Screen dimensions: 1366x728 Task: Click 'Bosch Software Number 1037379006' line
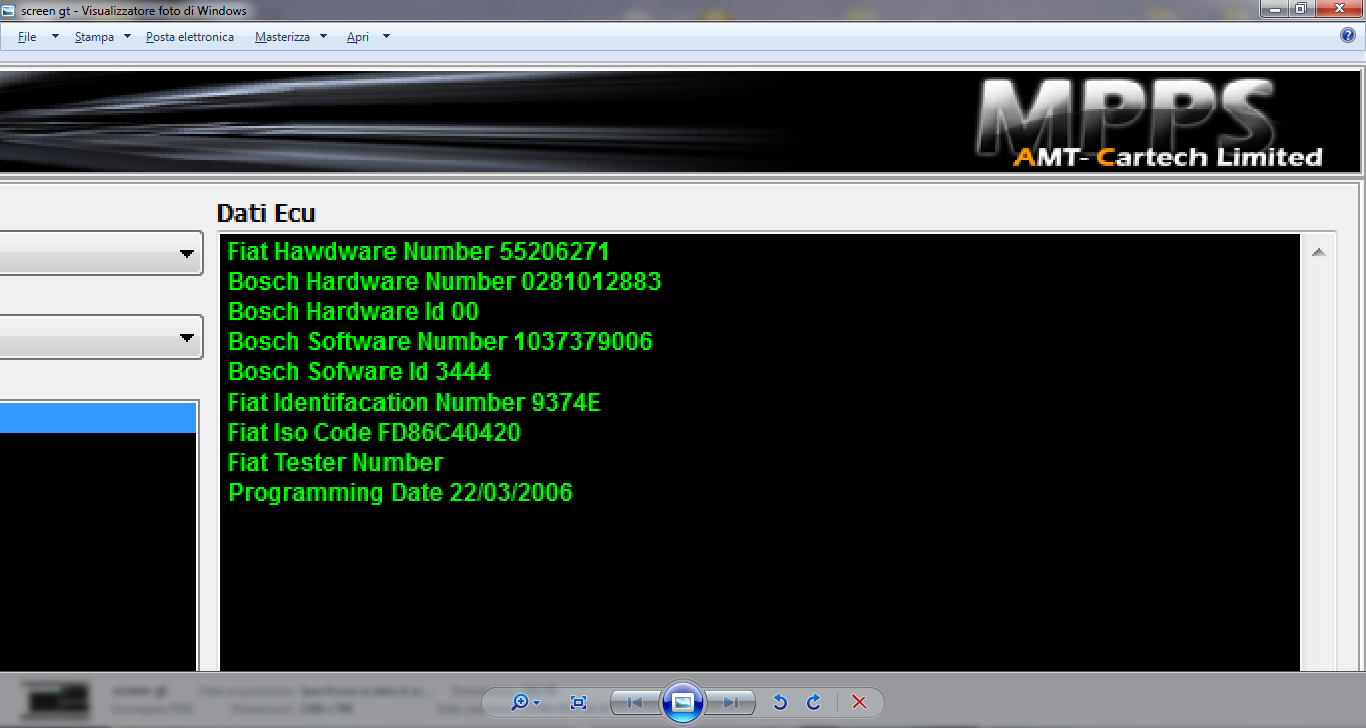click(x=440, y=341)
